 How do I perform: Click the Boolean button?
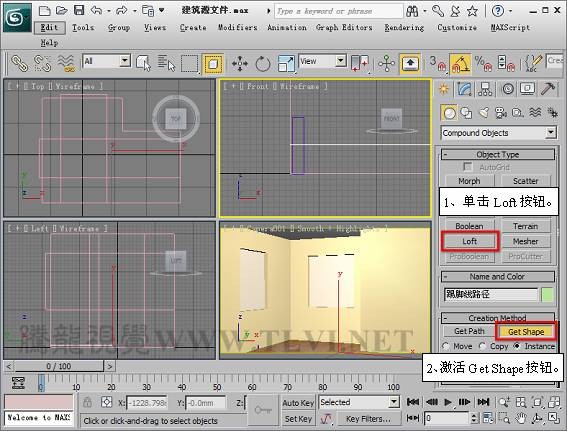[x=469, y=226]
